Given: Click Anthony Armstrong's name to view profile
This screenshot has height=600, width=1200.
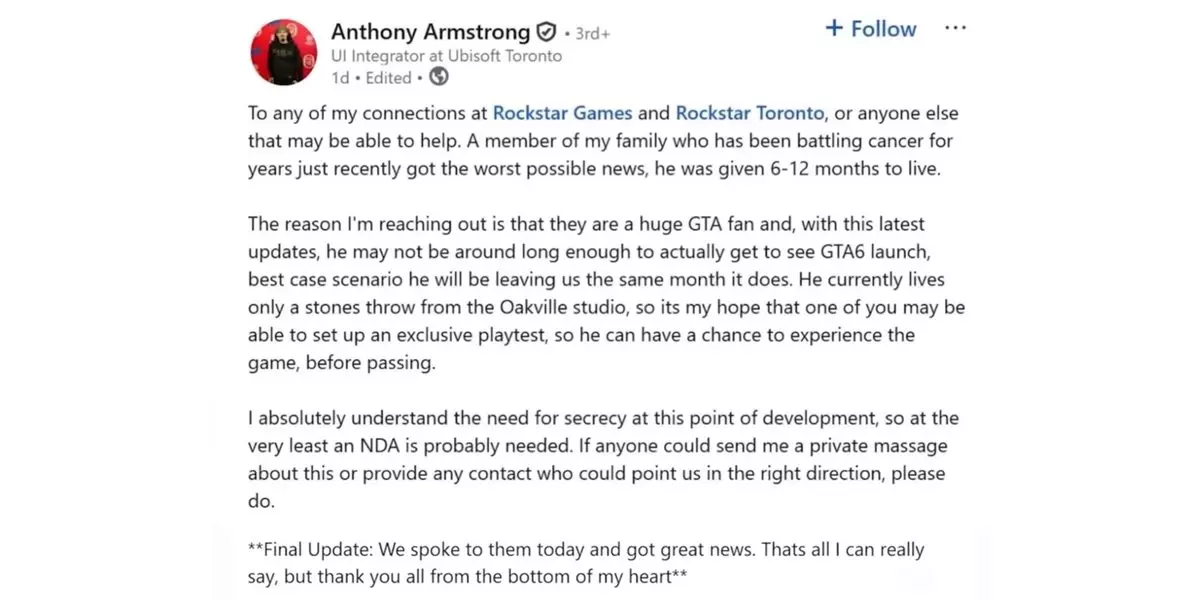Looking at the screenshot, I should click(430, 31).
